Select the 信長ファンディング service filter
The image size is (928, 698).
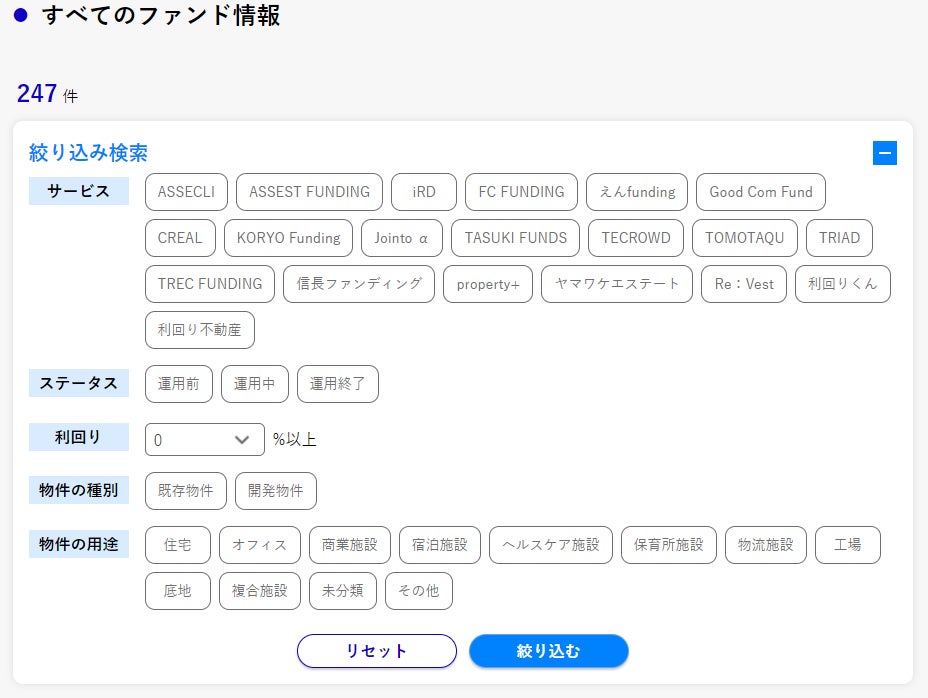(x=359, y=284)
